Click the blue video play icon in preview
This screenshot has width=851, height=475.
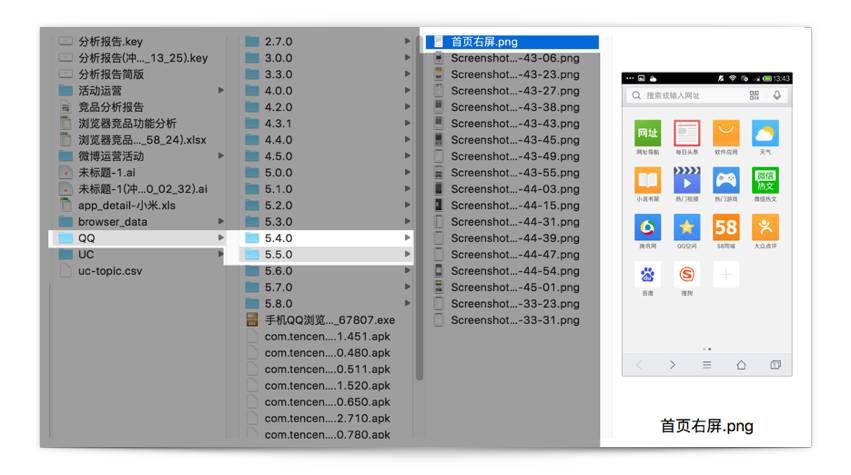[x=687, y=180]
